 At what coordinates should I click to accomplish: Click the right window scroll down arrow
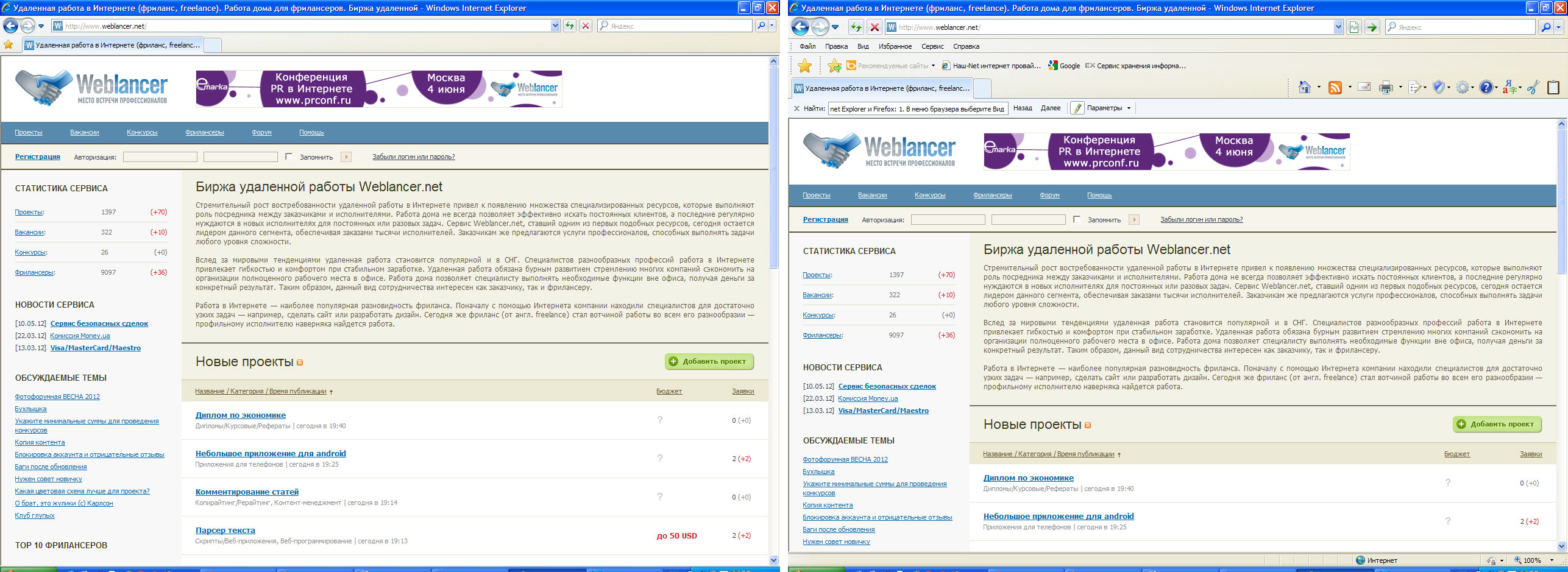click(1561, 546)
